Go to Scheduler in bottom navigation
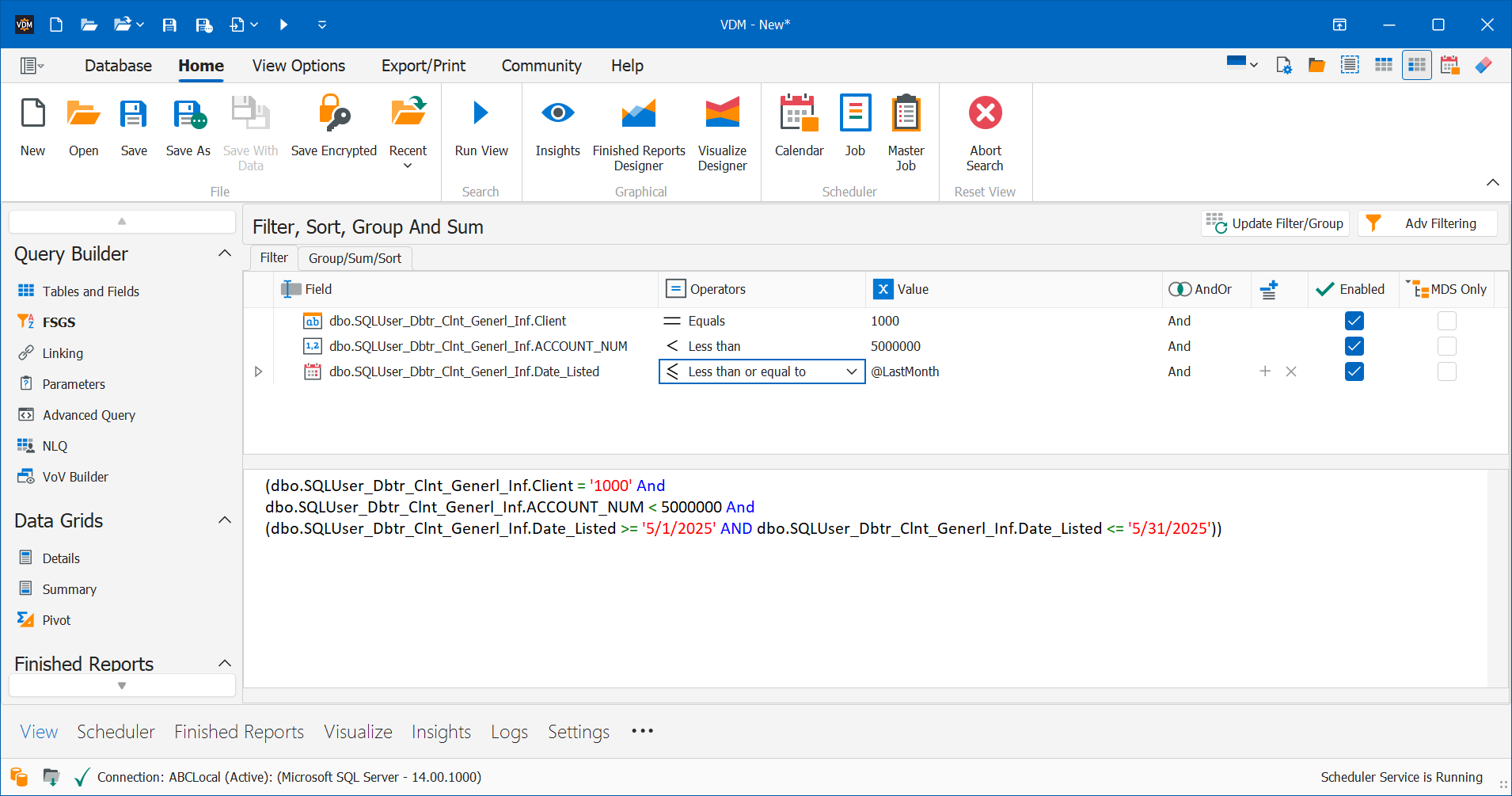1512x796 pixels. [116, 732]
